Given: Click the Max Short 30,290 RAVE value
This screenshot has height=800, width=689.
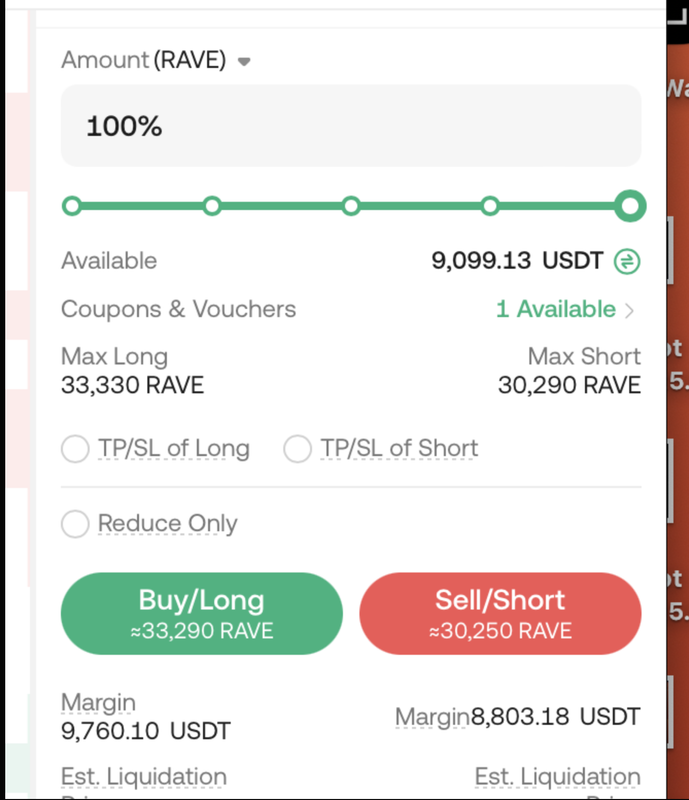Looking at the screenshot, I should (x=569, y=385).
